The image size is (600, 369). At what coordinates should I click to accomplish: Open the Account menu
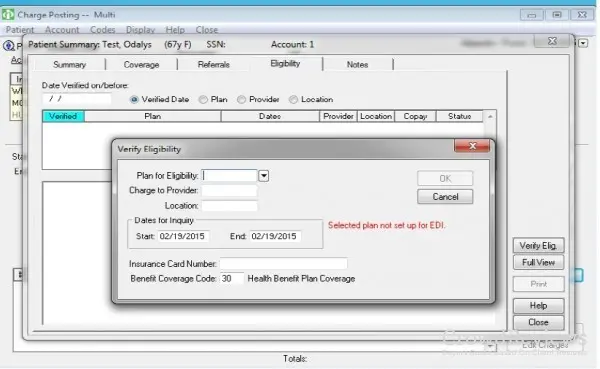pyautogui.click(x=62, y=30)
